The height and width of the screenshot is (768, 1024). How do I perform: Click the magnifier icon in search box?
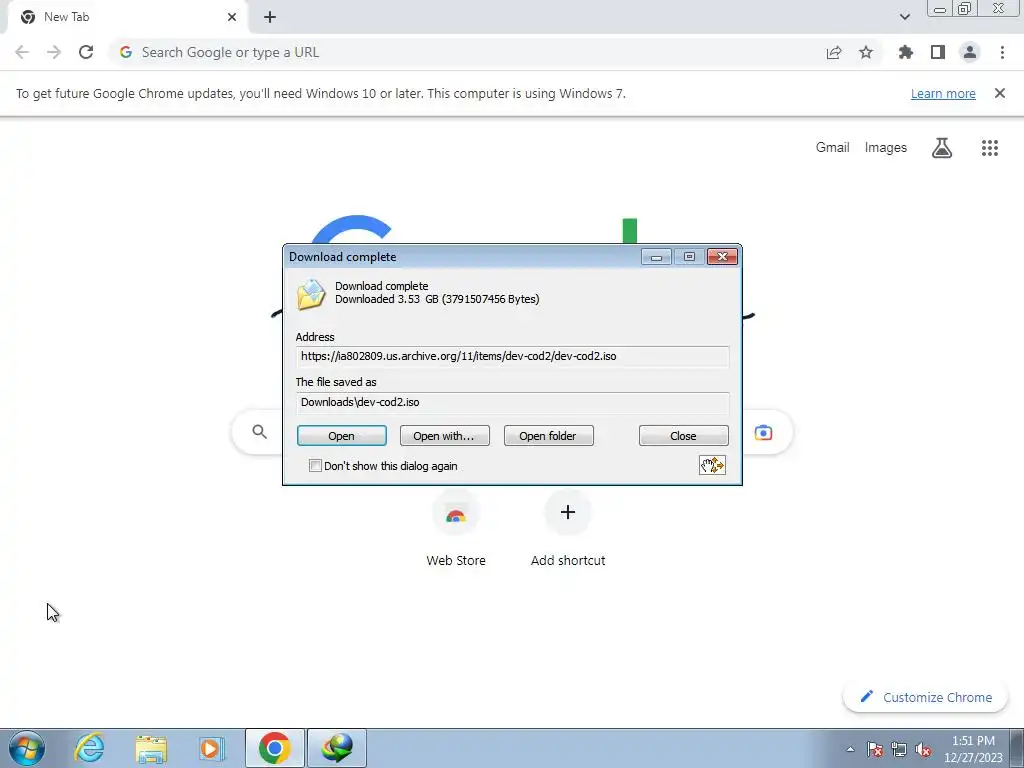[x=260, y=432]
